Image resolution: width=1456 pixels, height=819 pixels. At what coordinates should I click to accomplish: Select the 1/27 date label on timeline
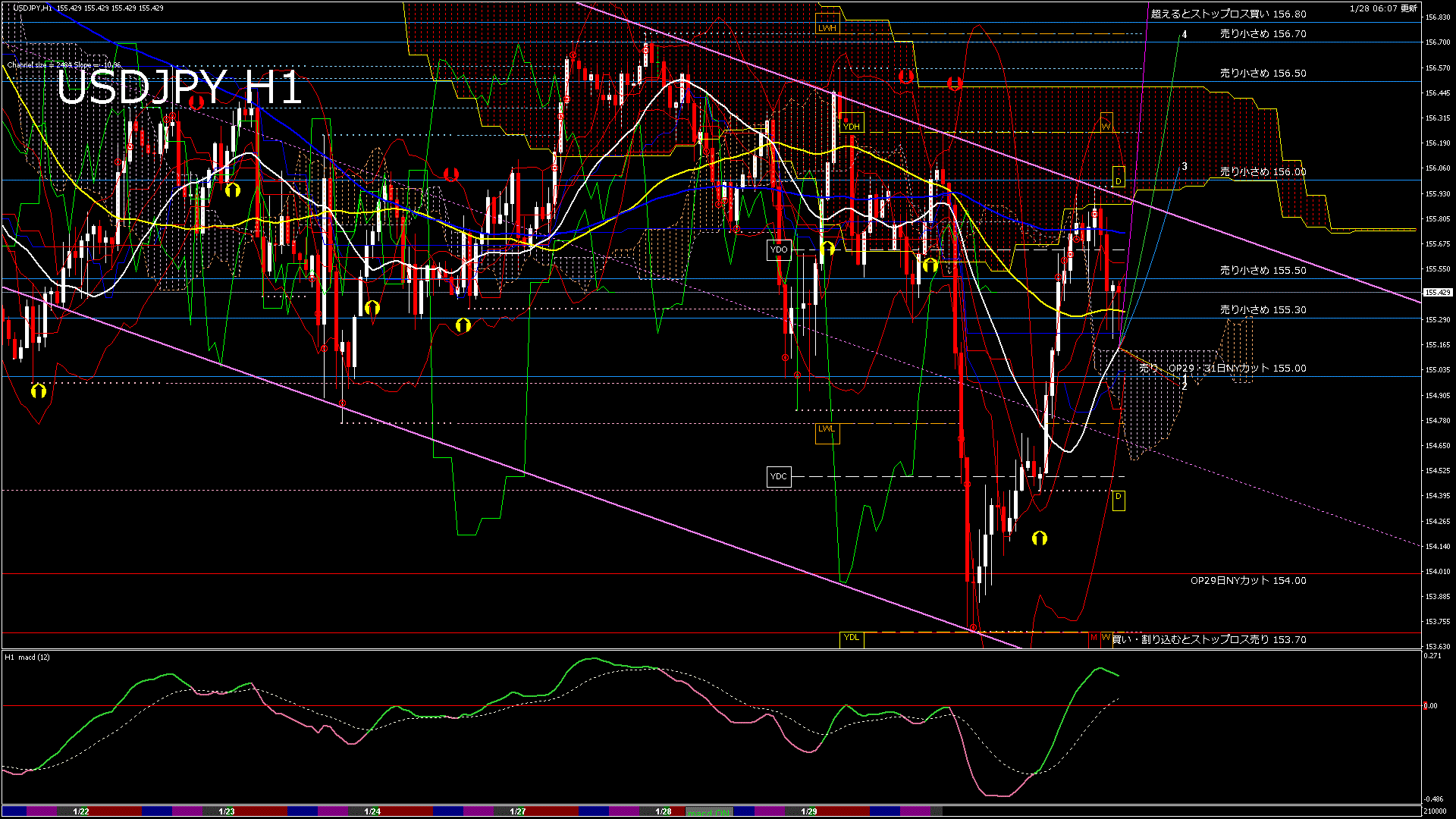[517, 811]
